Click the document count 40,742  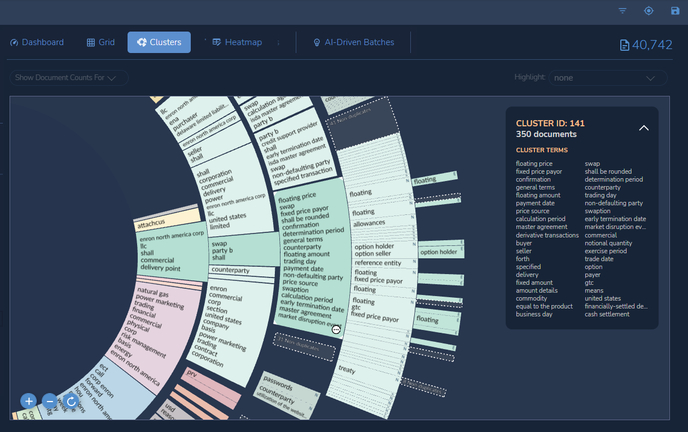(x=645, y=45)
